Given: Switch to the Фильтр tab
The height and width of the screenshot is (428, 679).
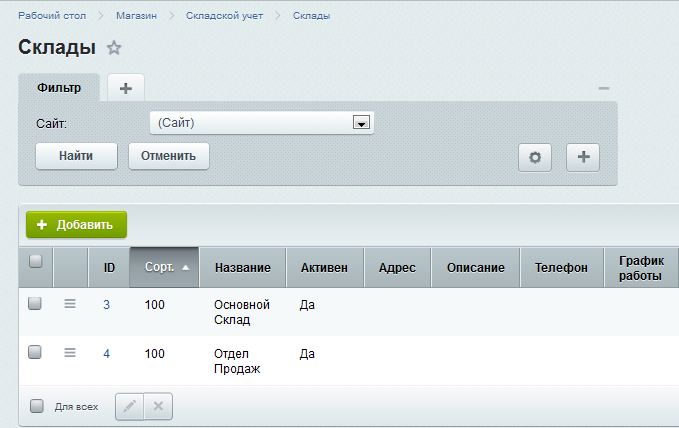Looking at the screenshot, I should tap(59, 88).
